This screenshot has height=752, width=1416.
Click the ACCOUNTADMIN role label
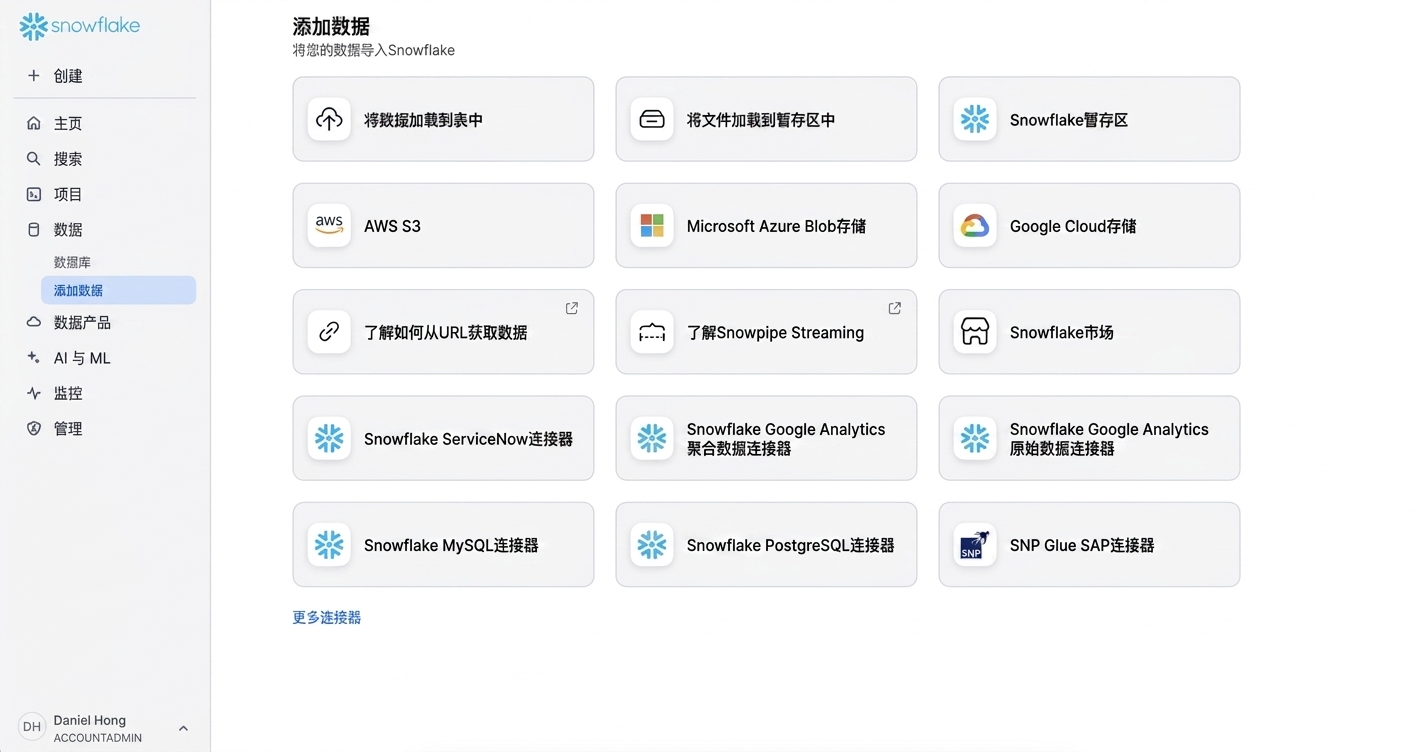[98, 738]
